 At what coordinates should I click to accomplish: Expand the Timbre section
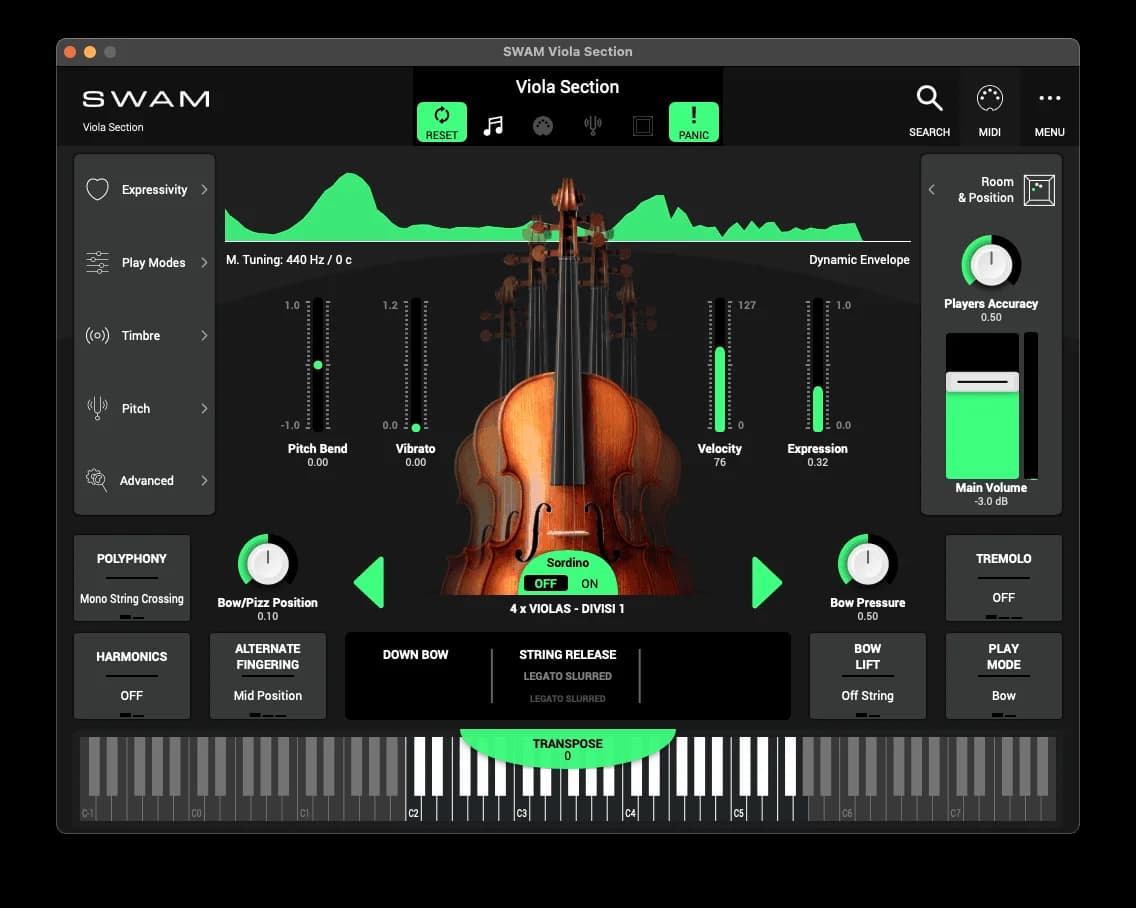[144, 336]
